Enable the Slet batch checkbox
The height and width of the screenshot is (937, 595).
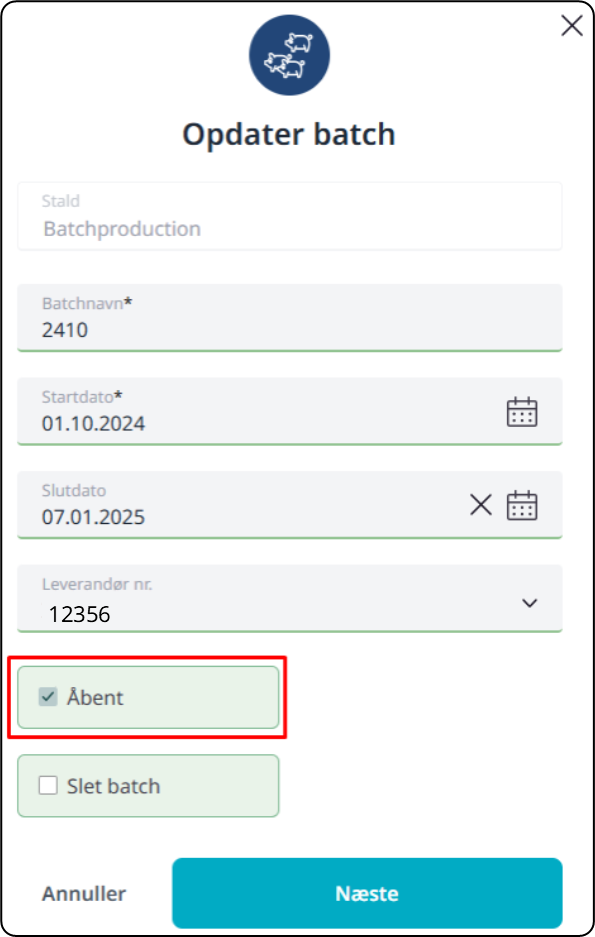tap(48, 785)
